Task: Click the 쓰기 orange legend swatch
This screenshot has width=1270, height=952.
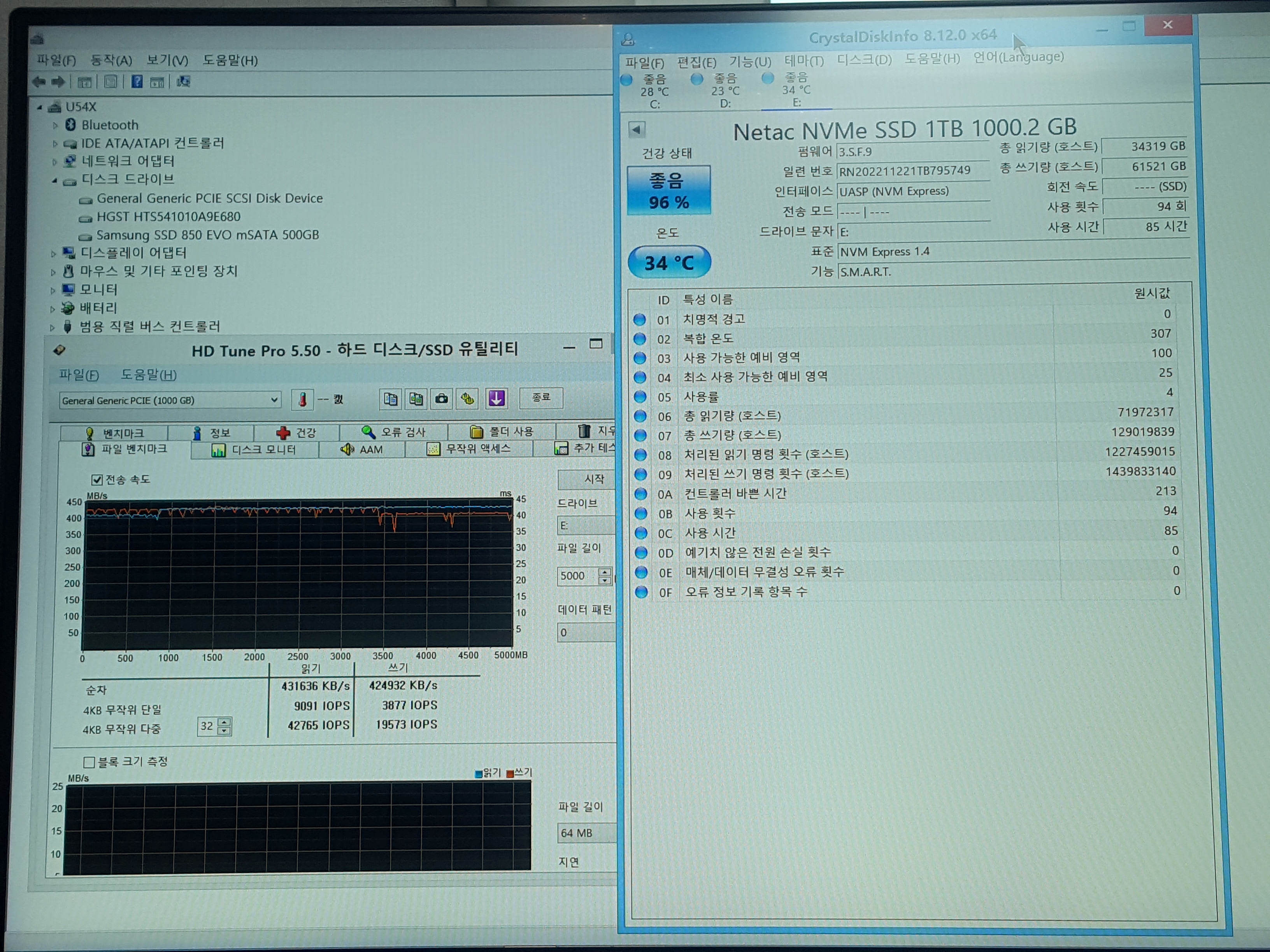Action: pos(509,773)
